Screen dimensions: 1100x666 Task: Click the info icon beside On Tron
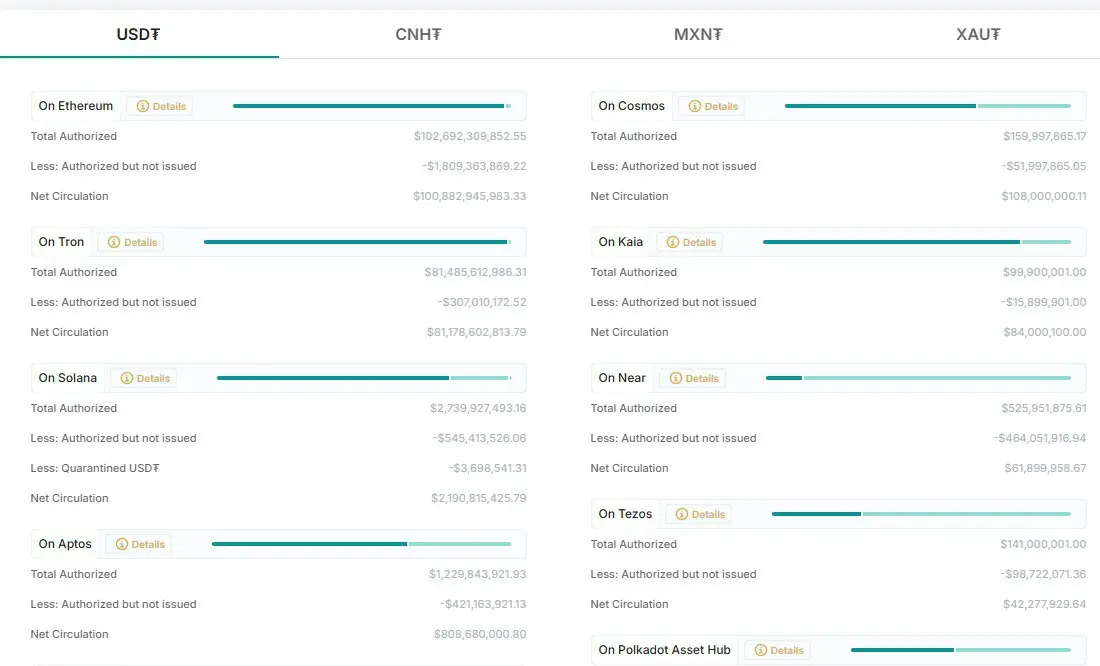pos(114,243)
